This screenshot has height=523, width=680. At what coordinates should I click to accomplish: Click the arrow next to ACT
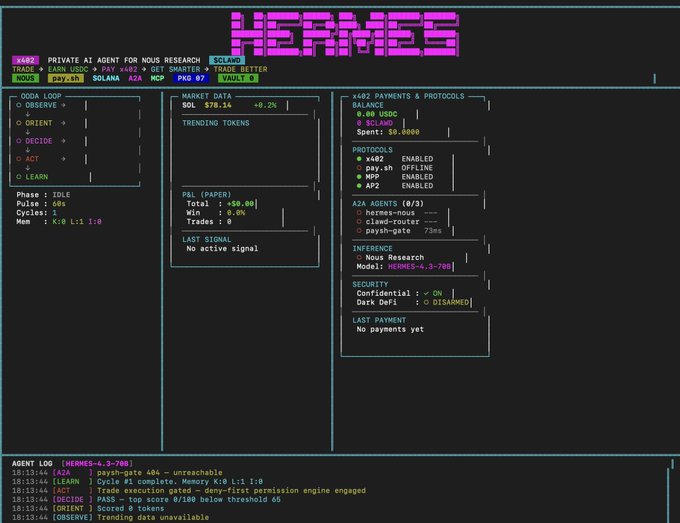(x=63, y=159)
